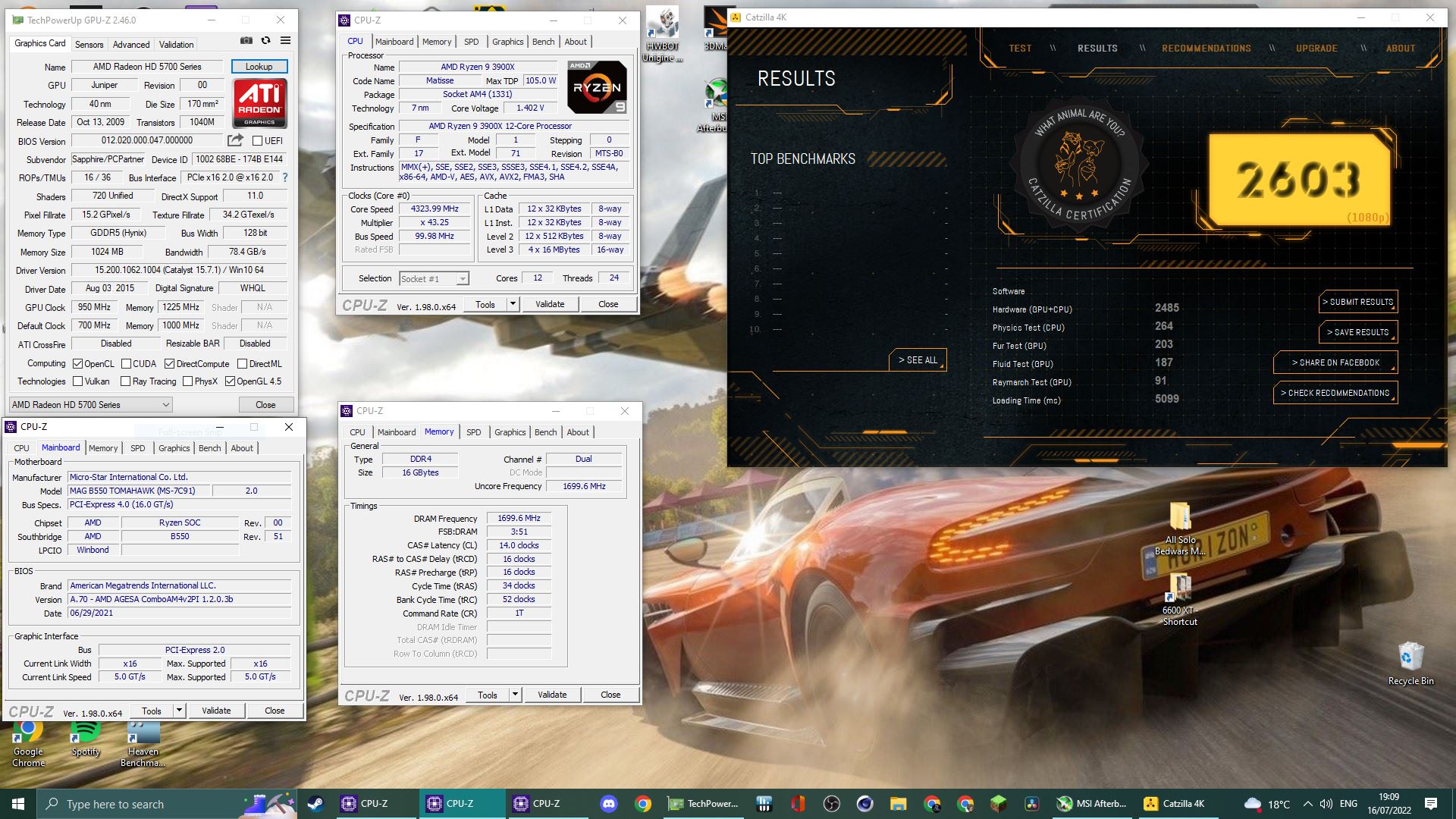The width and height of the screenshot is (1456, 819).
Task: Open Tools dropdown arrow in Memory window
Action: (515, 695)
